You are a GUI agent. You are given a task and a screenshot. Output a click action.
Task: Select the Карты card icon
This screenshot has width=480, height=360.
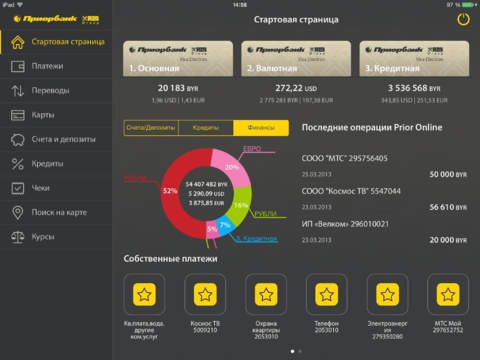click(18, 115)
